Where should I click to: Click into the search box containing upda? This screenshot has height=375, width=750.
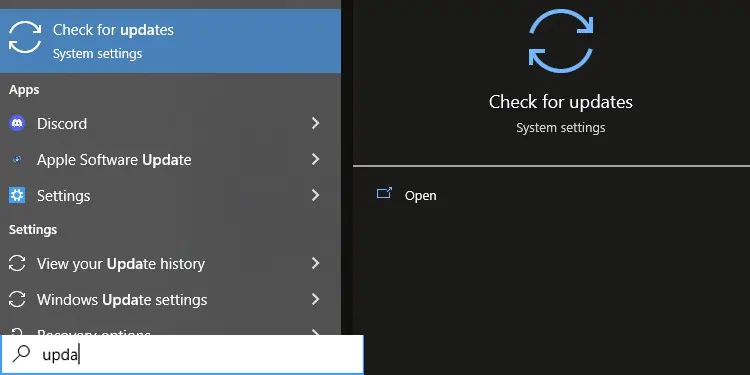(182, 354)
